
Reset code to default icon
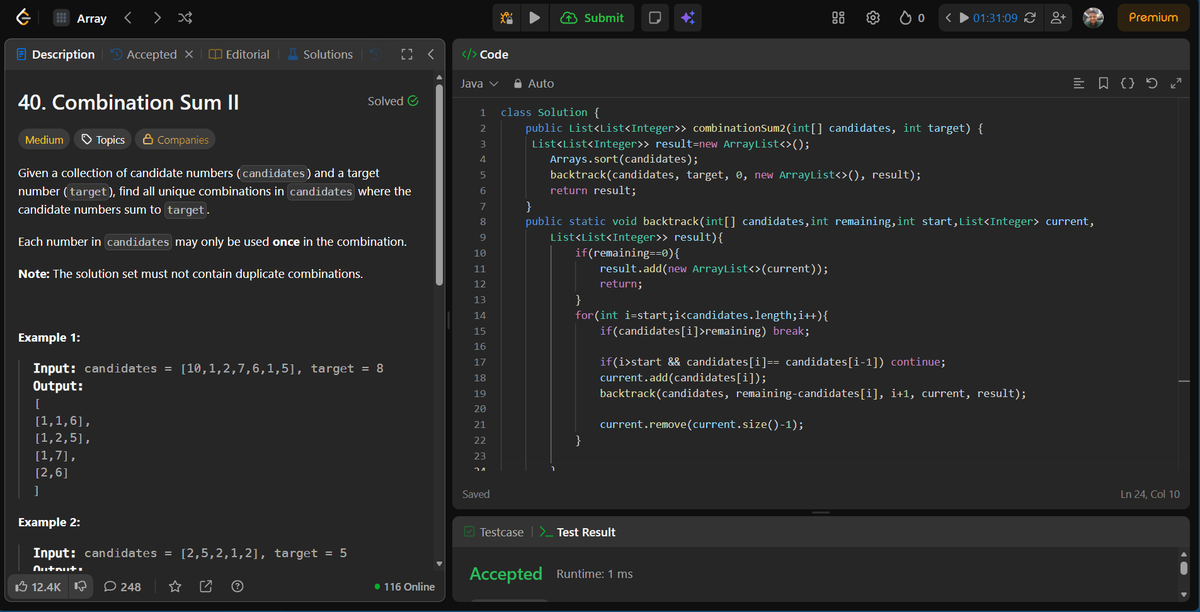tap(1151, 83)
